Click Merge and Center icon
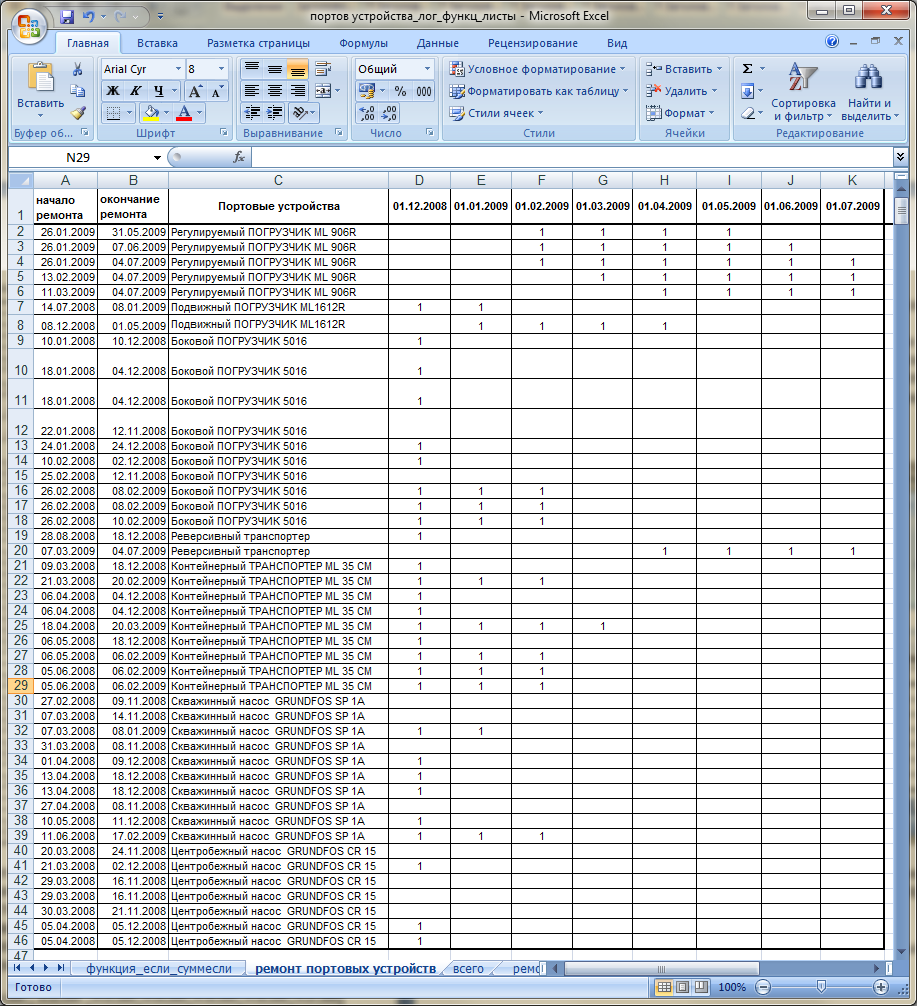The image size is (917, 1006). tap(323, 91)
